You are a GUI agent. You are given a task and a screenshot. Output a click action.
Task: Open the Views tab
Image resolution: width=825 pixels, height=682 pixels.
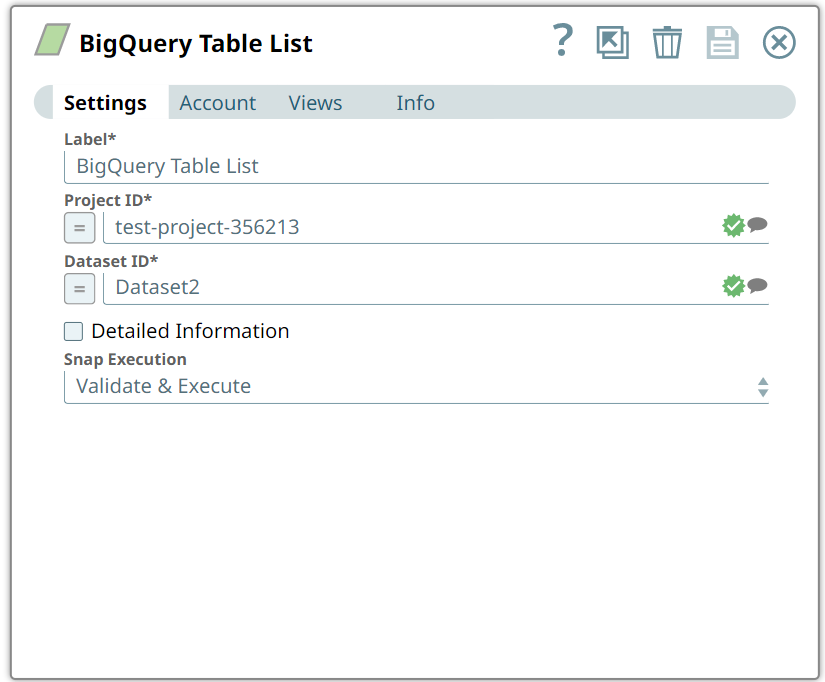pyautogui.click(x=315, y=103)
